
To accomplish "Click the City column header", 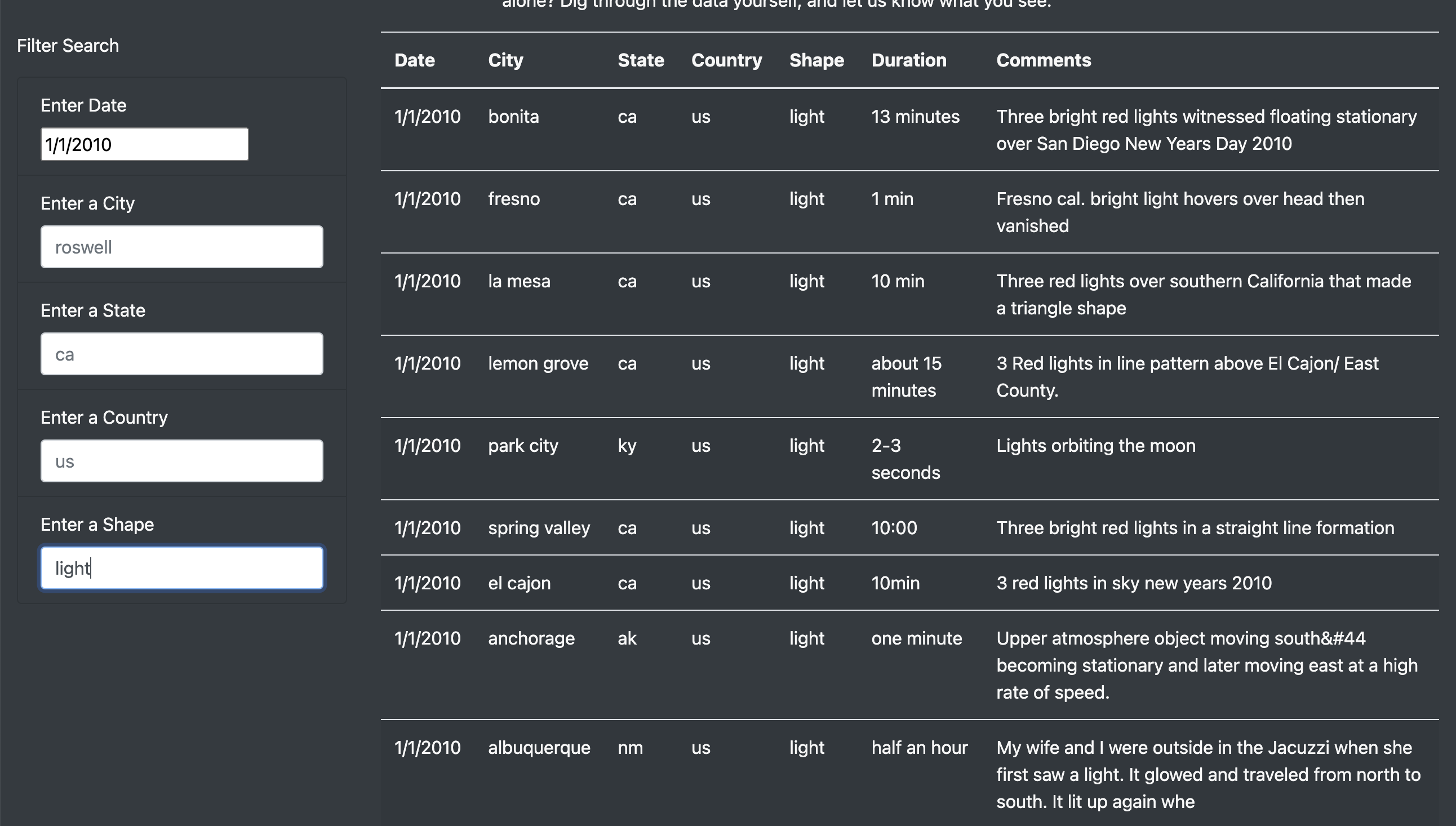I will coord(505,60).
